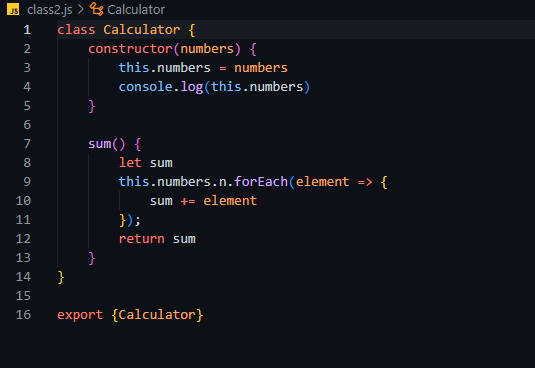Click 'this.numbers' on line 3

click(x=164, y=68)
